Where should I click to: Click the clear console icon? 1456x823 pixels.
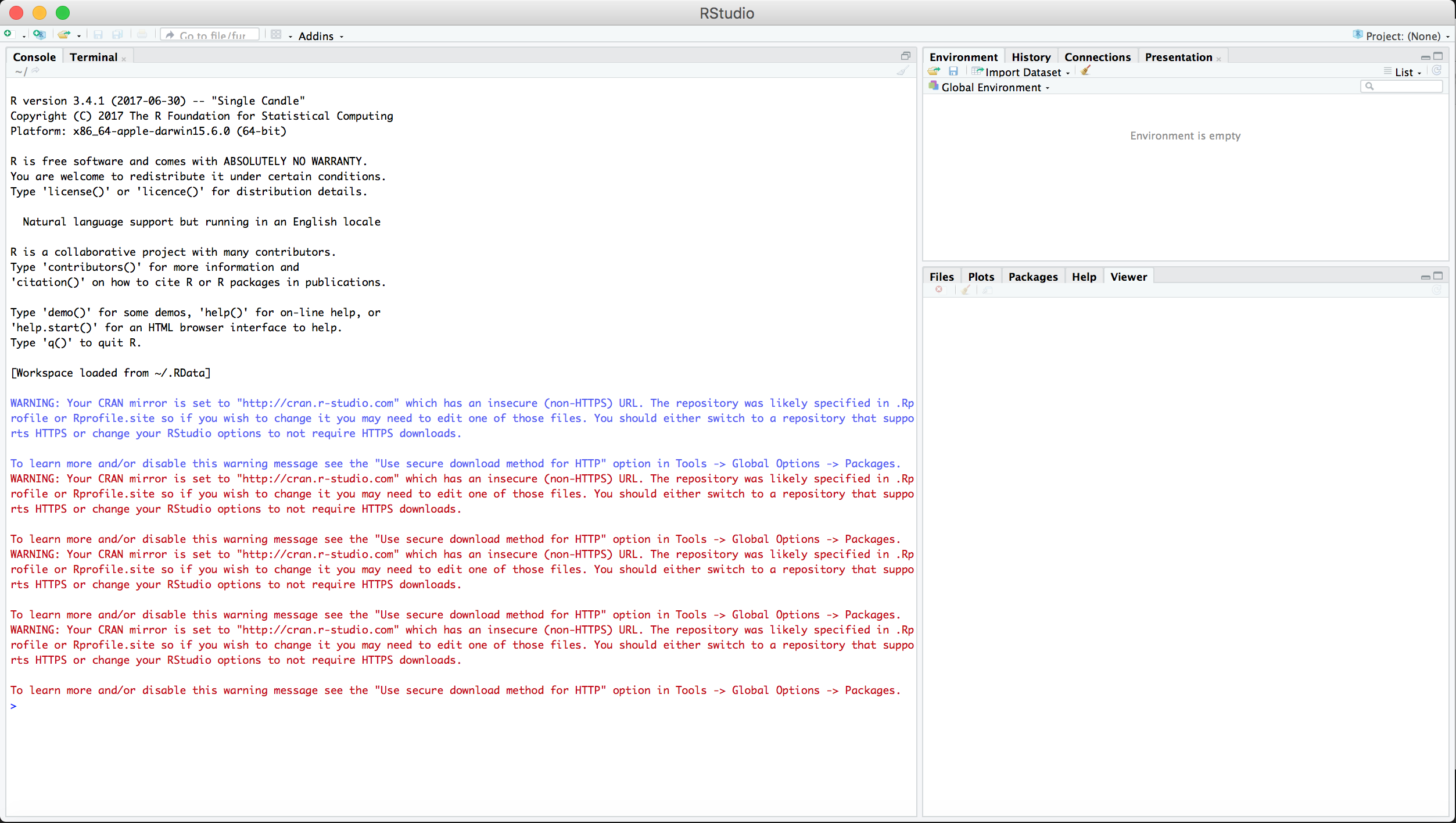coord(903,70)
